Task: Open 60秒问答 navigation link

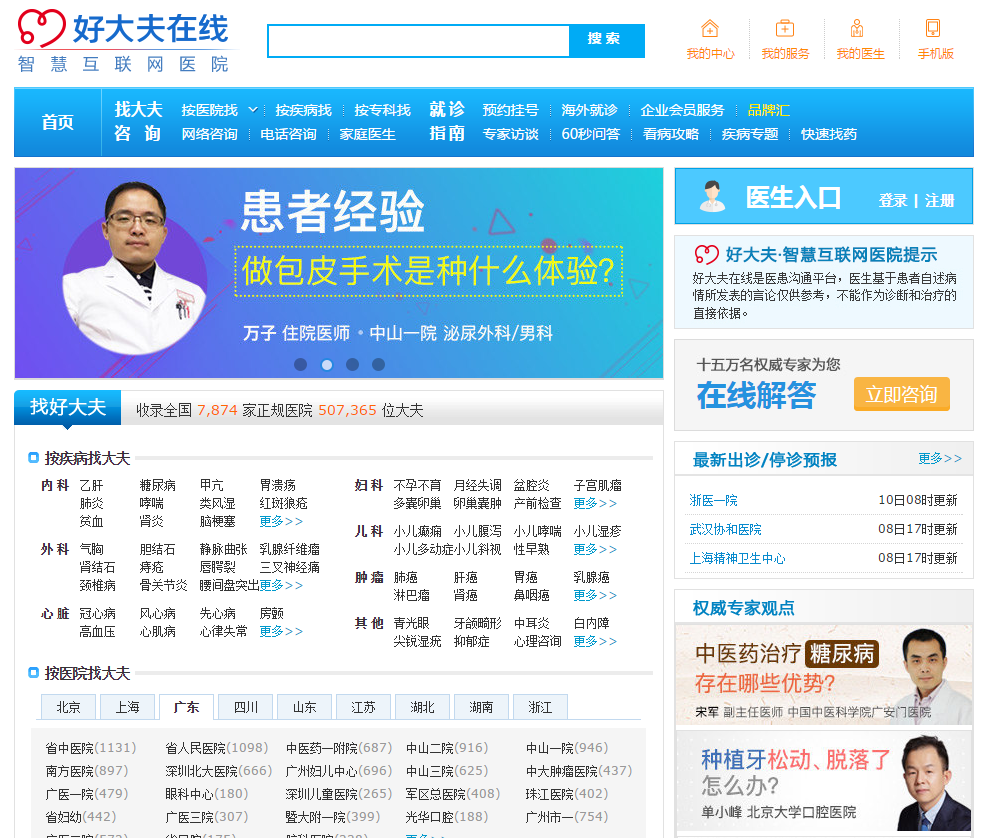Action: 591,134
